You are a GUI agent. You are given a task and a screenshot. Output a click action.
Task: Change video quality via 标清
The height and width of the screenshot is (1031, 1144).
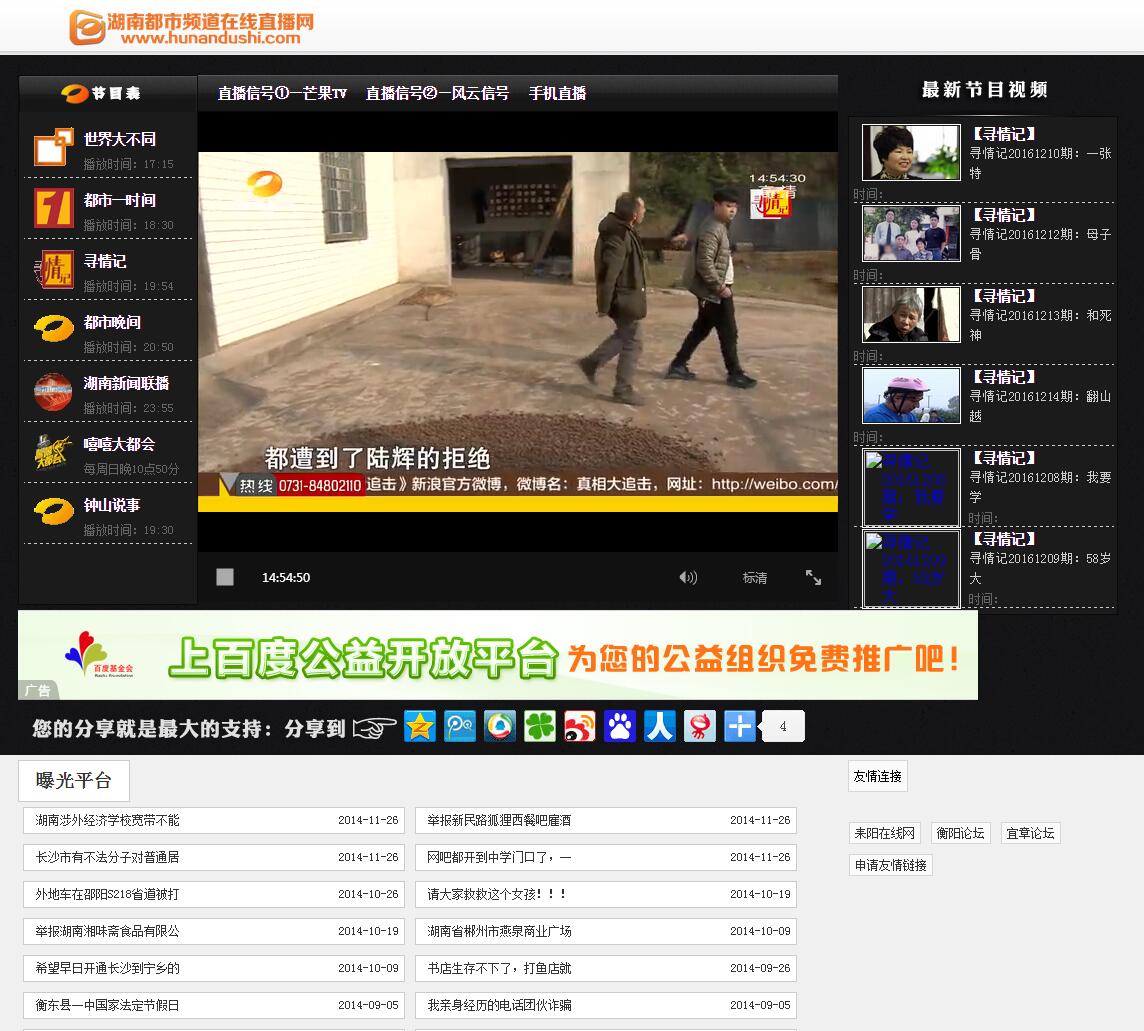tap(754, 578)
